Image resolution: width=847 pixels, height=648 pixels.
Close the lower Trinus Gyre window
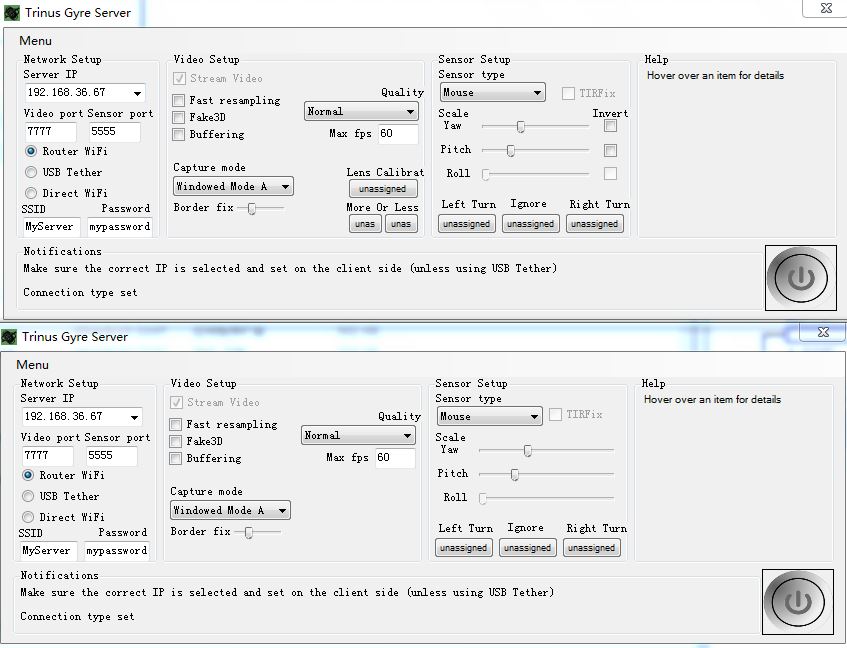point(823,332)
